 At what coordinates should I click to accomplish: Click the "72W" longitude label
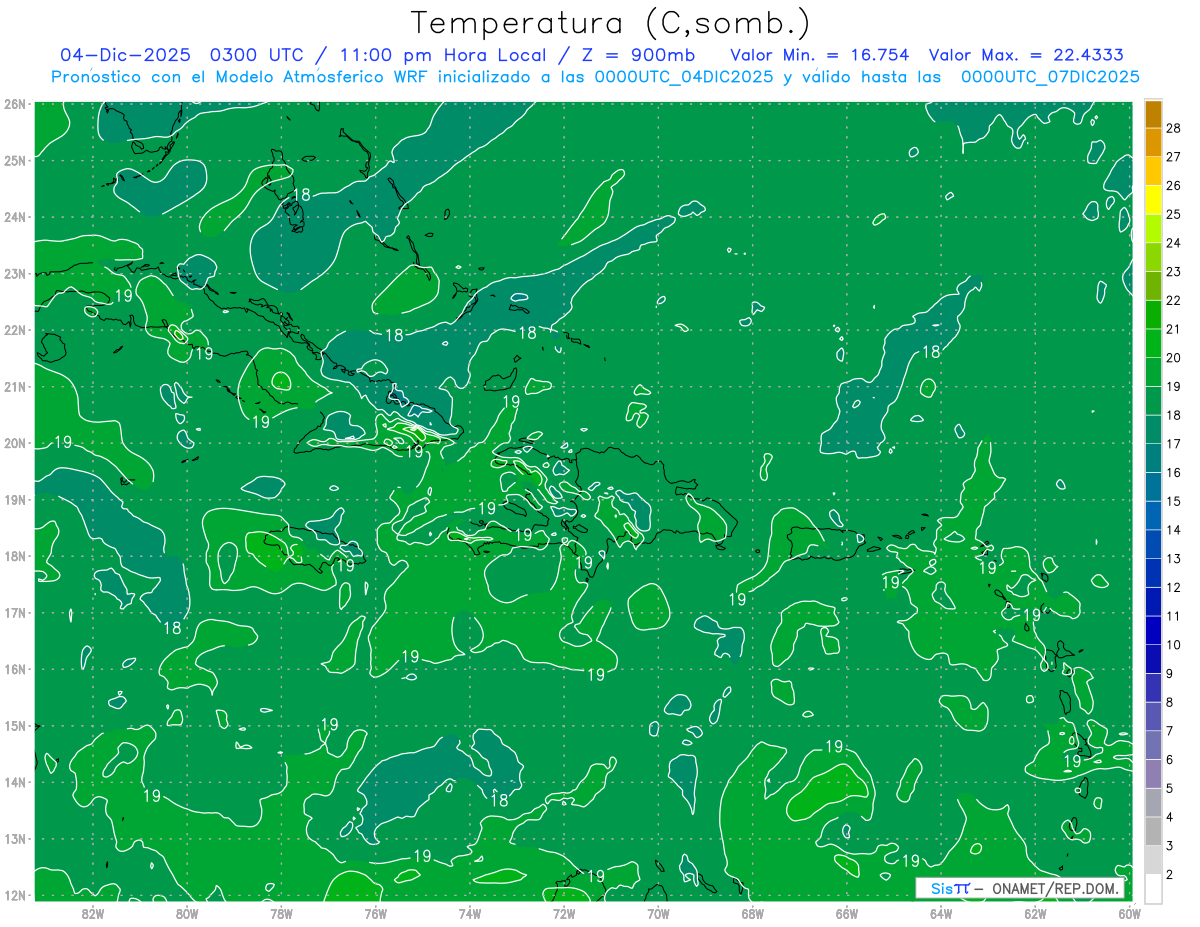click(564, 913)
